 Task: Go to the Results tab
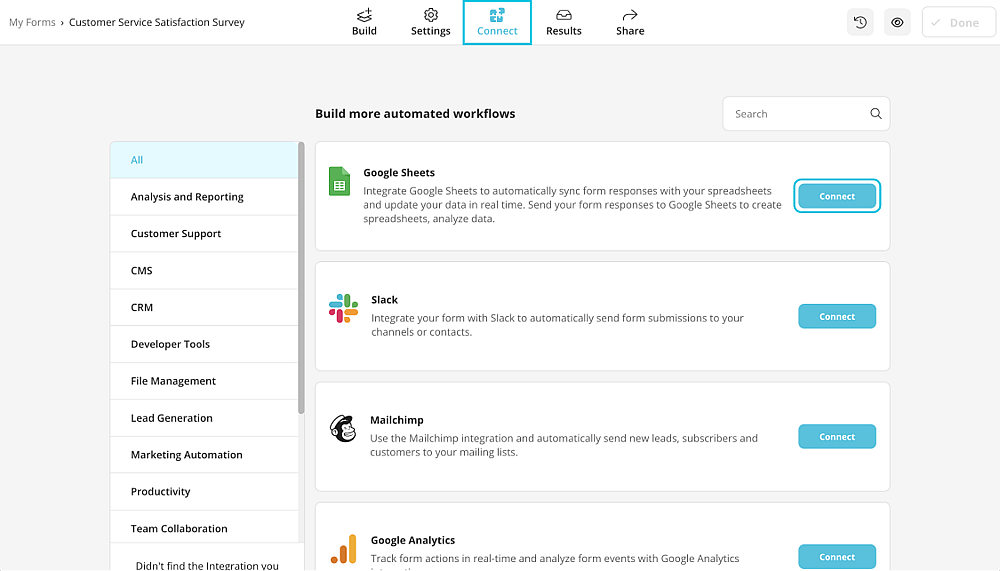tap(564, 22)
